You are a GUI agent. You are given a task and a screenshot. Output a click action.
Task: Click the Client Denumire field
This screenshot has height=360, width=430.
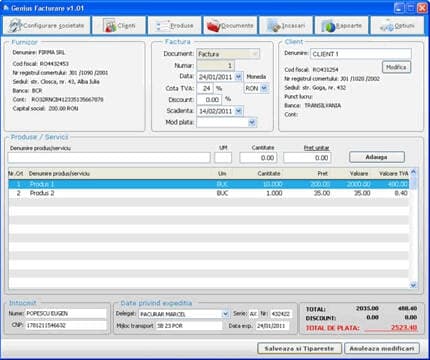tap(361, 54)
